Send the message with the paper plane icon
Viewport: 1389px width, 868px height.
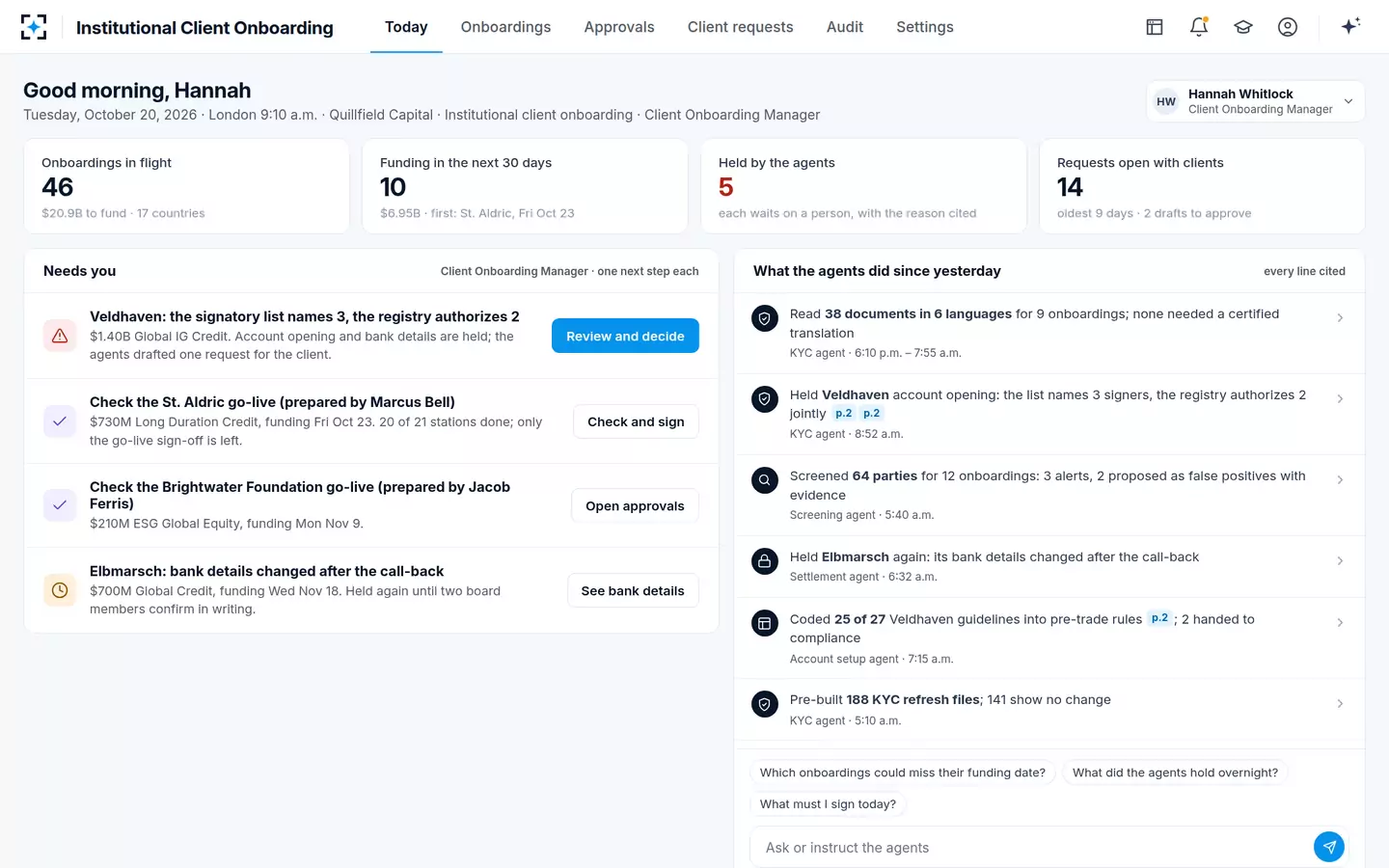[x=1329, y=847]
